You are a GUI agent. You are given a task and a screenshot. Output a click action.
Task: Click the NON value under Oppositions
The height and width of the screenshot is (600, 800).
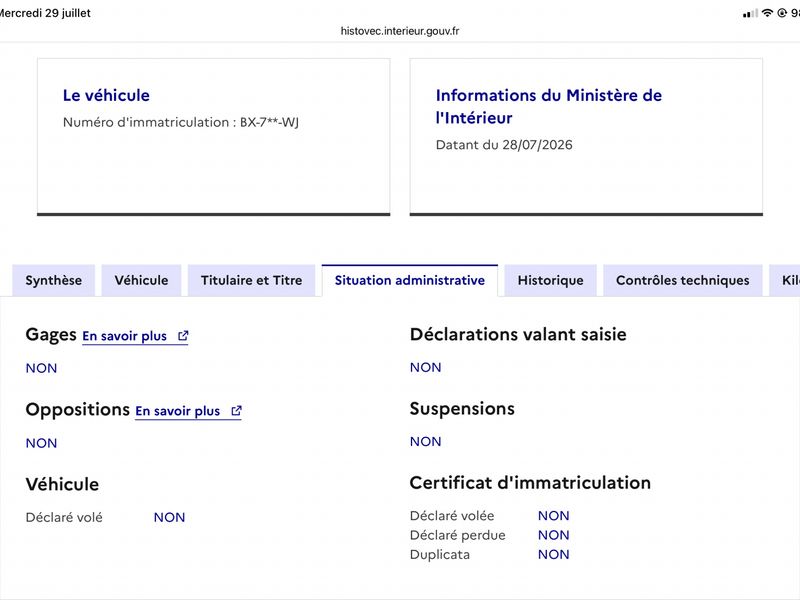tap(41, 443)
